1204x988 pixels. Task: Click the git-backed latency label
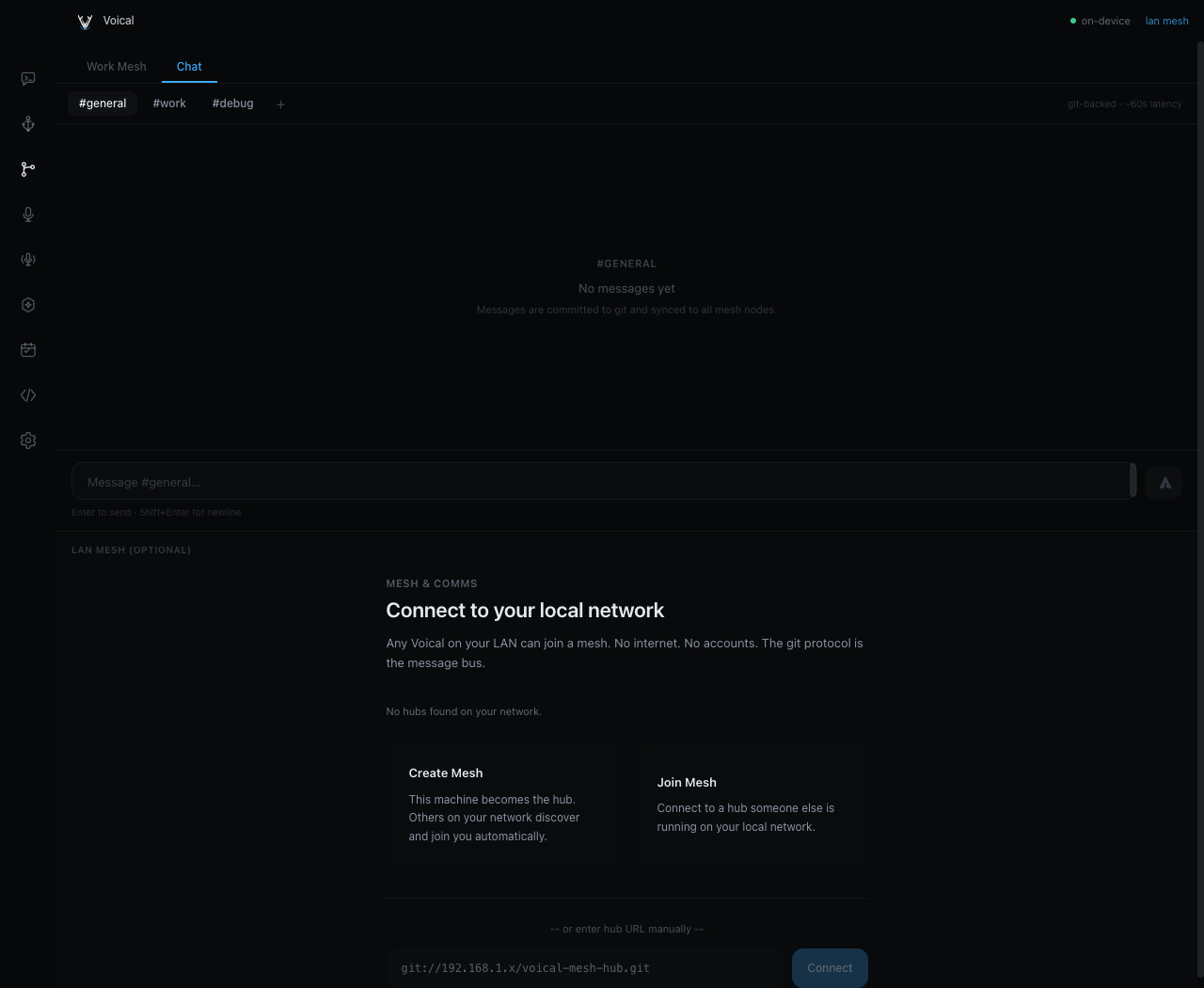[x=1125, y=104]
